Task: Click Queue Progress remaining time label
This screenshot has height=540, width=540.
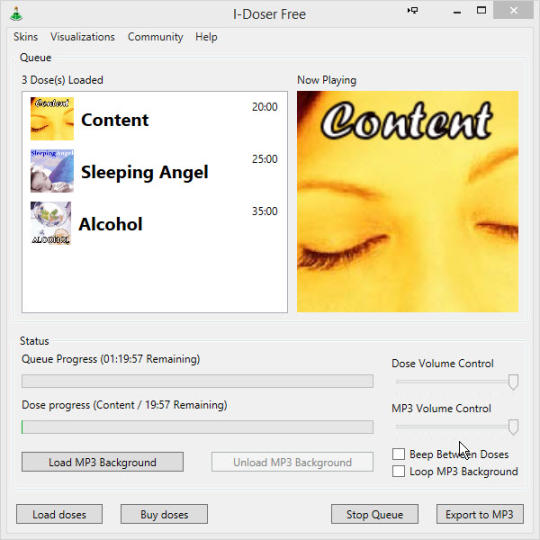Action: [x=111, y=359]
